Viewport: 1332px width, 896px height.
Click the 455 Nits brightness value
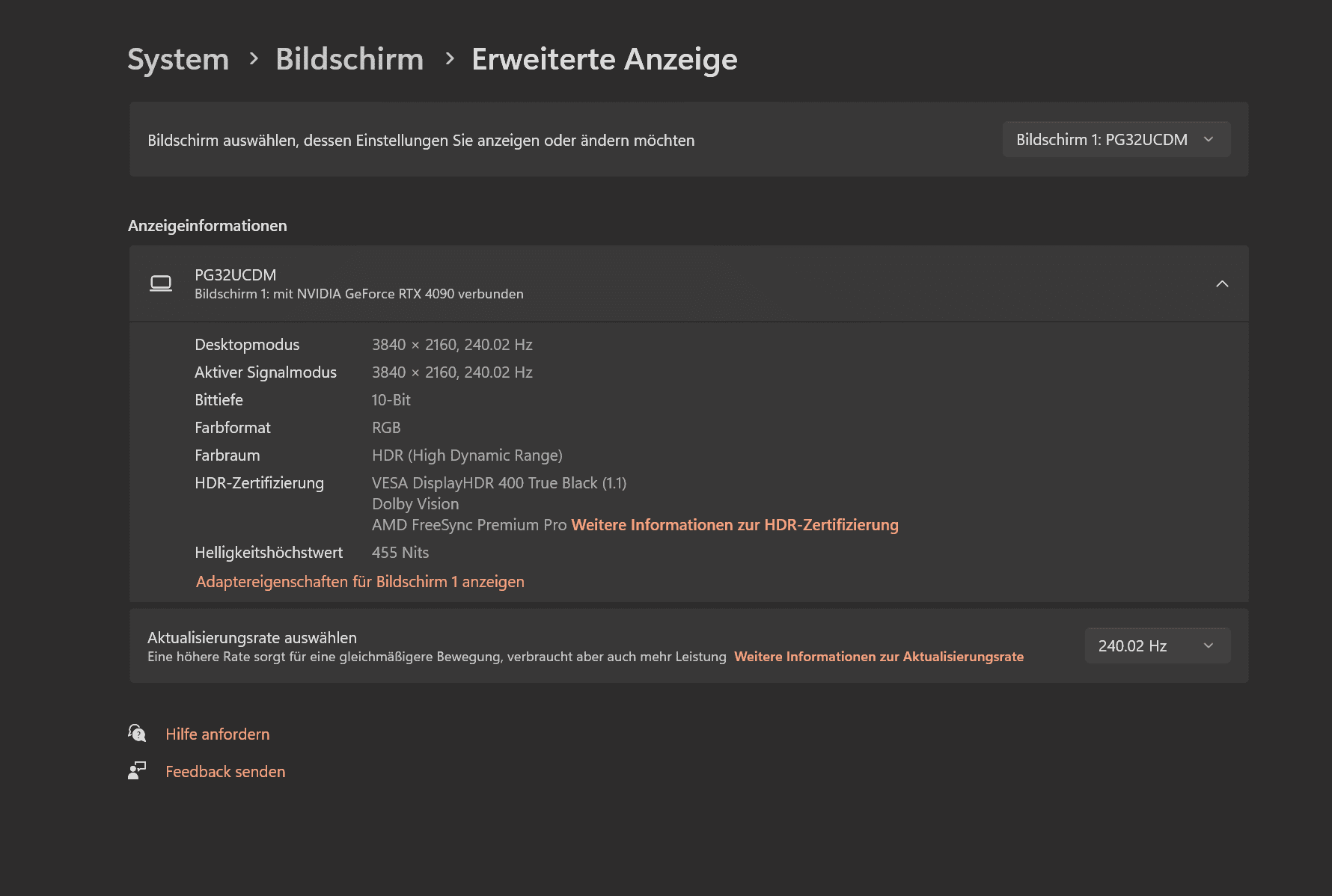400,553
